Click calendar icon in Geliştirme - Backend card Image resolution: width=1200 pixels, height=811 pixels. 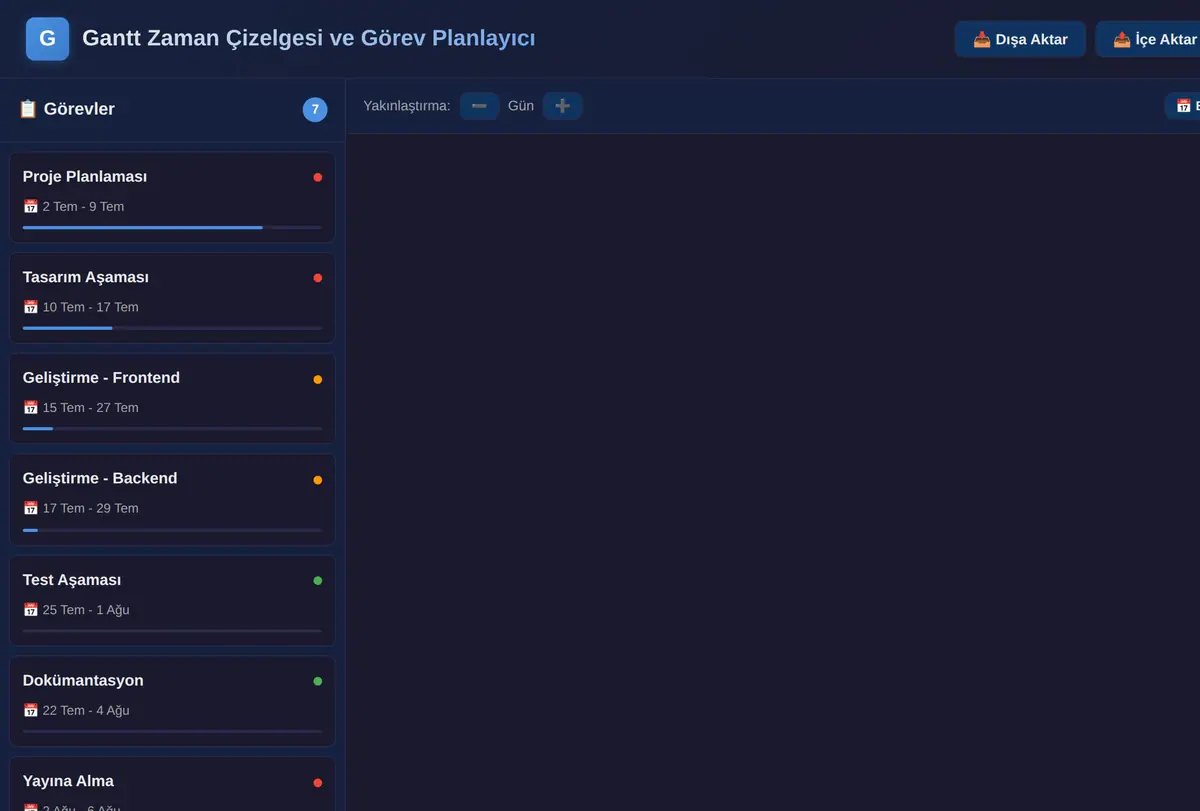coord(30,508)
